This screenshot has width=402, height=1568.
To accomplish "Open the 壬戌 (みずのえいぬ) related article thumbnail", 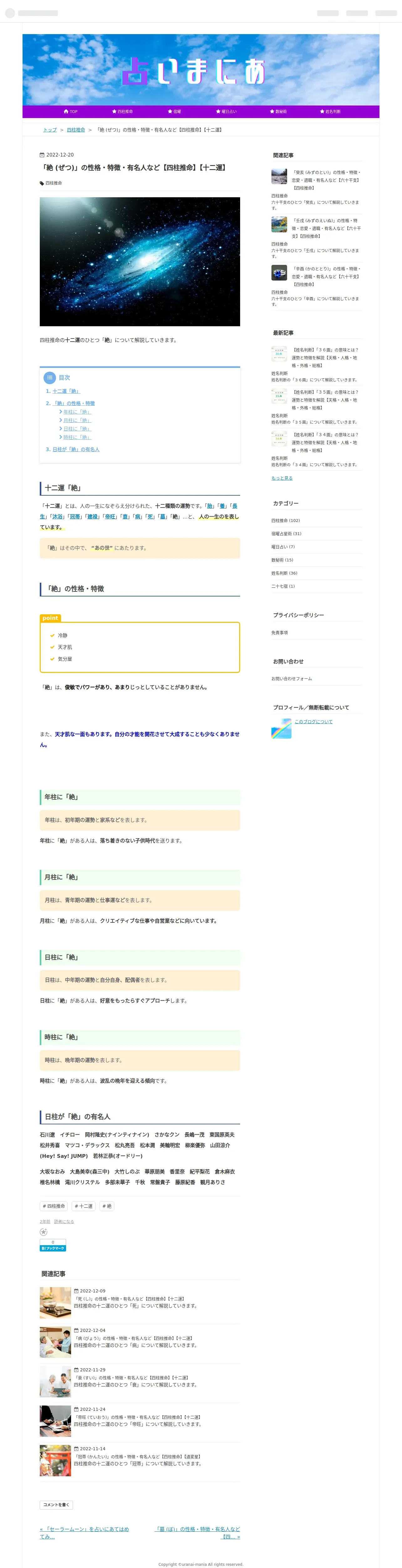I will tap(279, 224).
